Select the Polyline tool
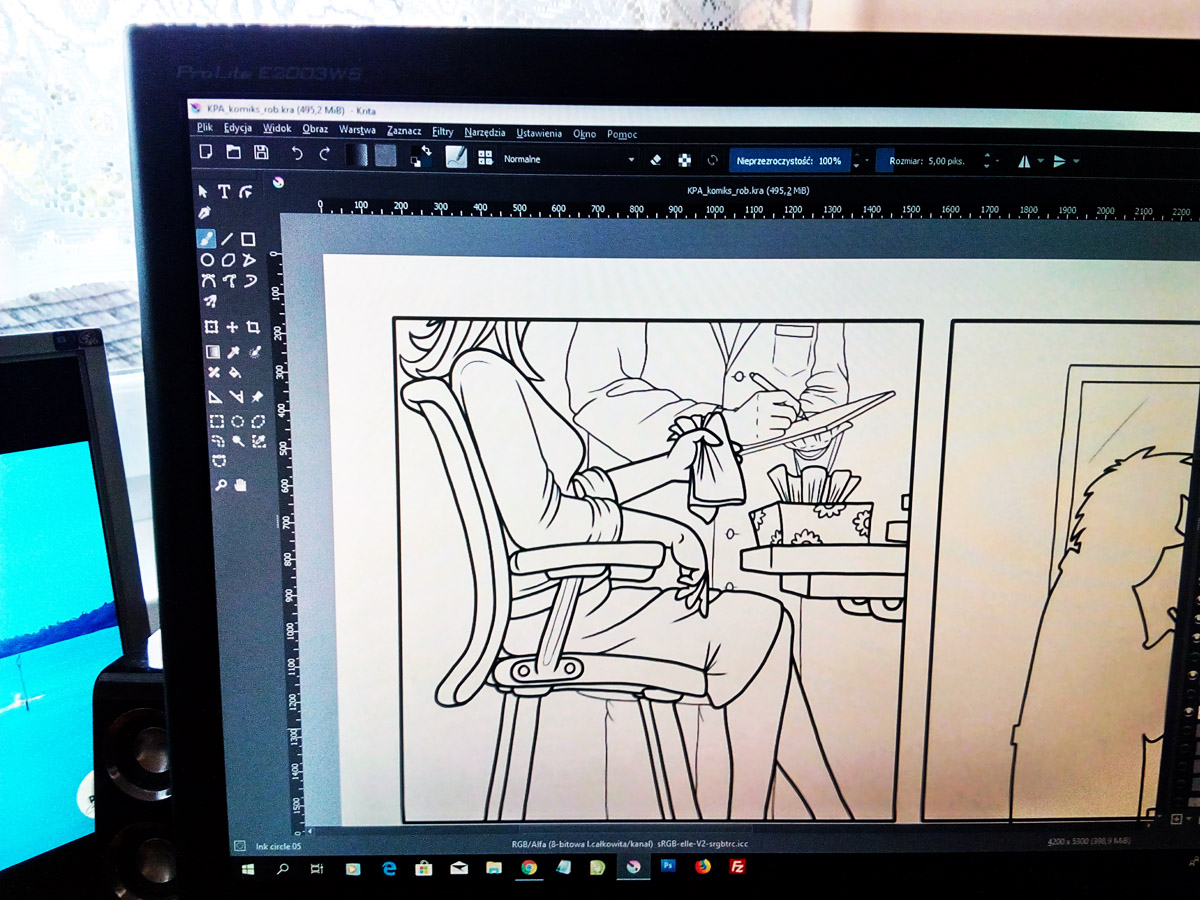Viewport: 1200px width, 900px height. tap(249, 260)
